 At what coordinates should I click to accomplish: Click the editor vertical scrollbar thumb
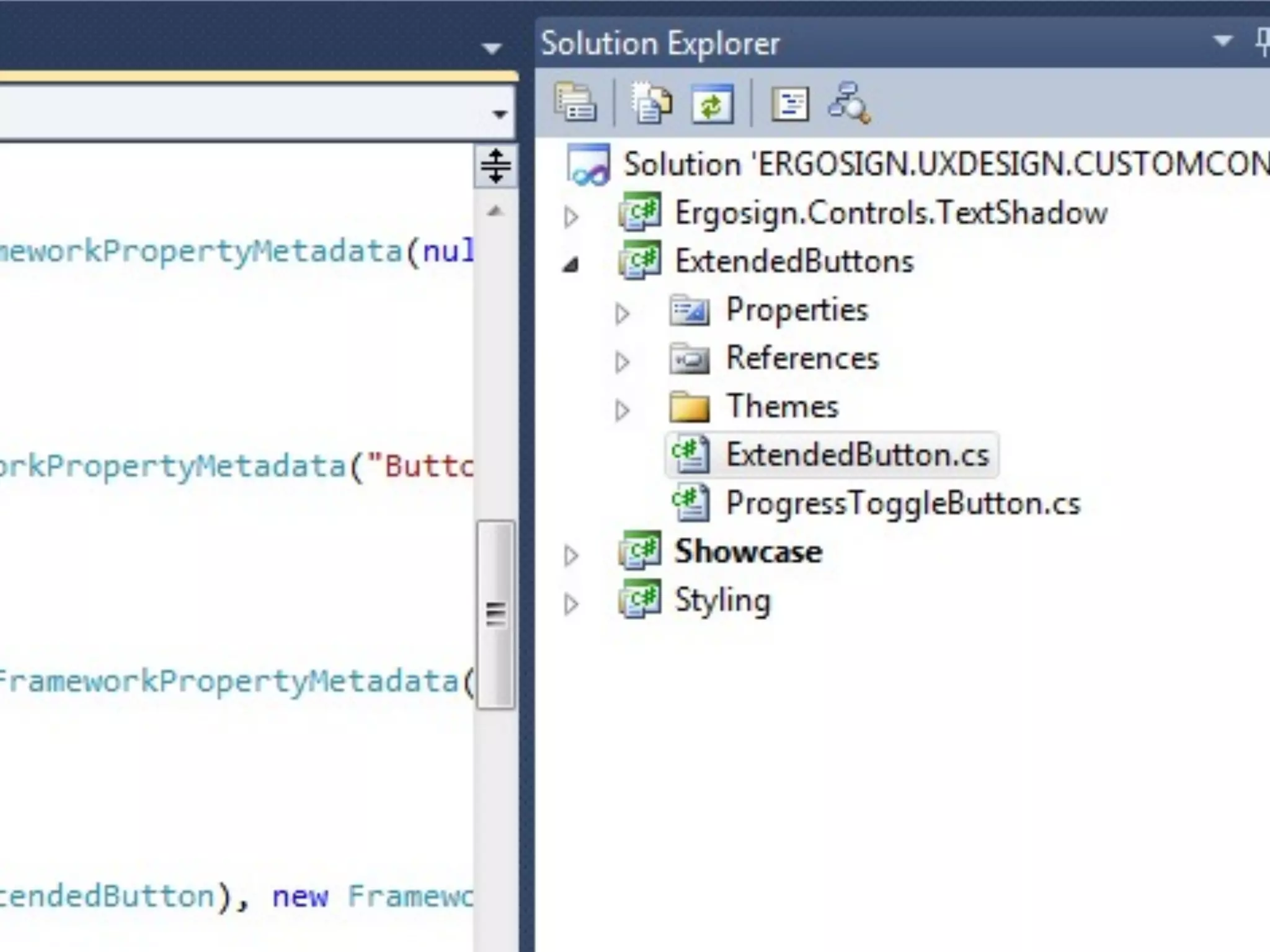pyautogui.click(x=495, y=614)
